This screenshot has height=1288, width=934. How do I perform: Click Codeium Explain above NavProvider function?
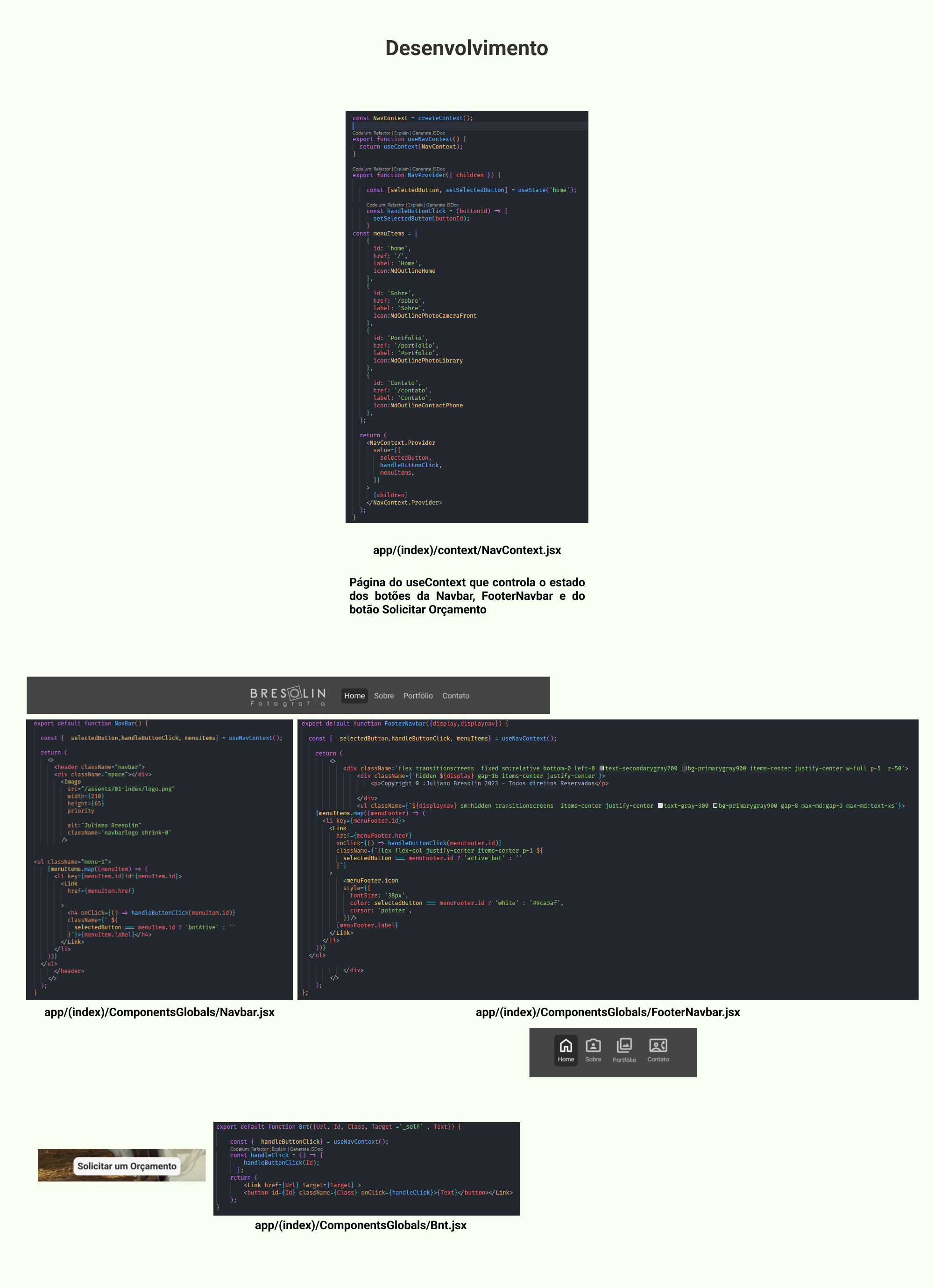point(402,169)
